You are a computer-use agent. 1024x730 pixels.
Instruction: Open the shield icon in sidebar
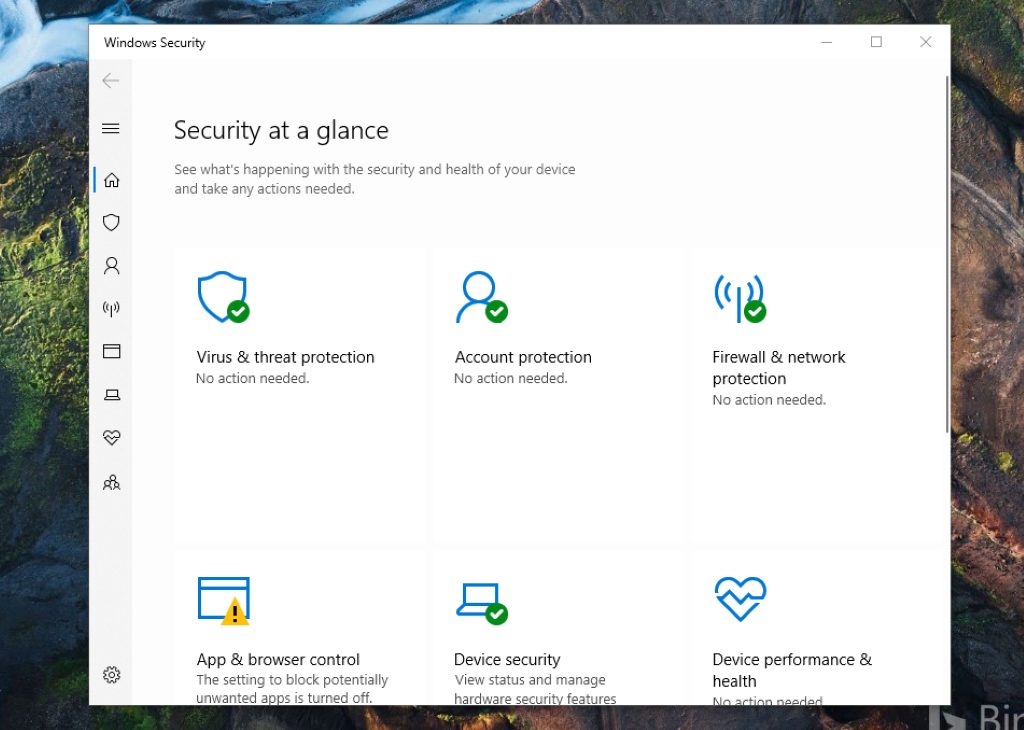click(x=112, y=223)
